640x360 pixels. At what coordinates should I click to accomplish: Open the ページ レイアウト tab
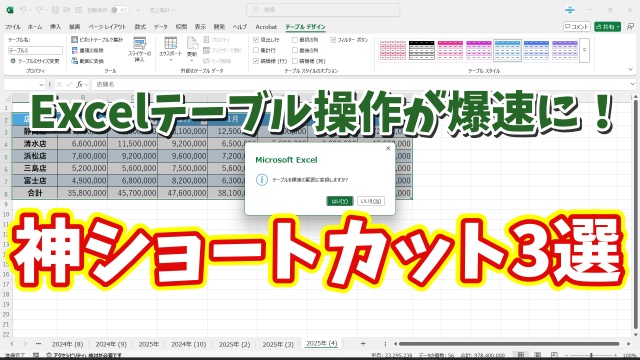click(x=107, y=27)
